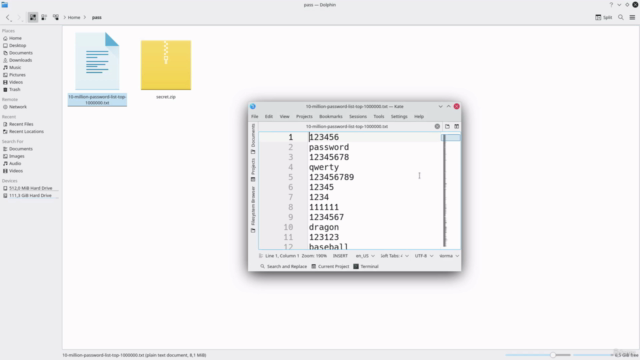Toggle Kate Projects side panel
Screen dimensions: 640x360
(253, 170)
